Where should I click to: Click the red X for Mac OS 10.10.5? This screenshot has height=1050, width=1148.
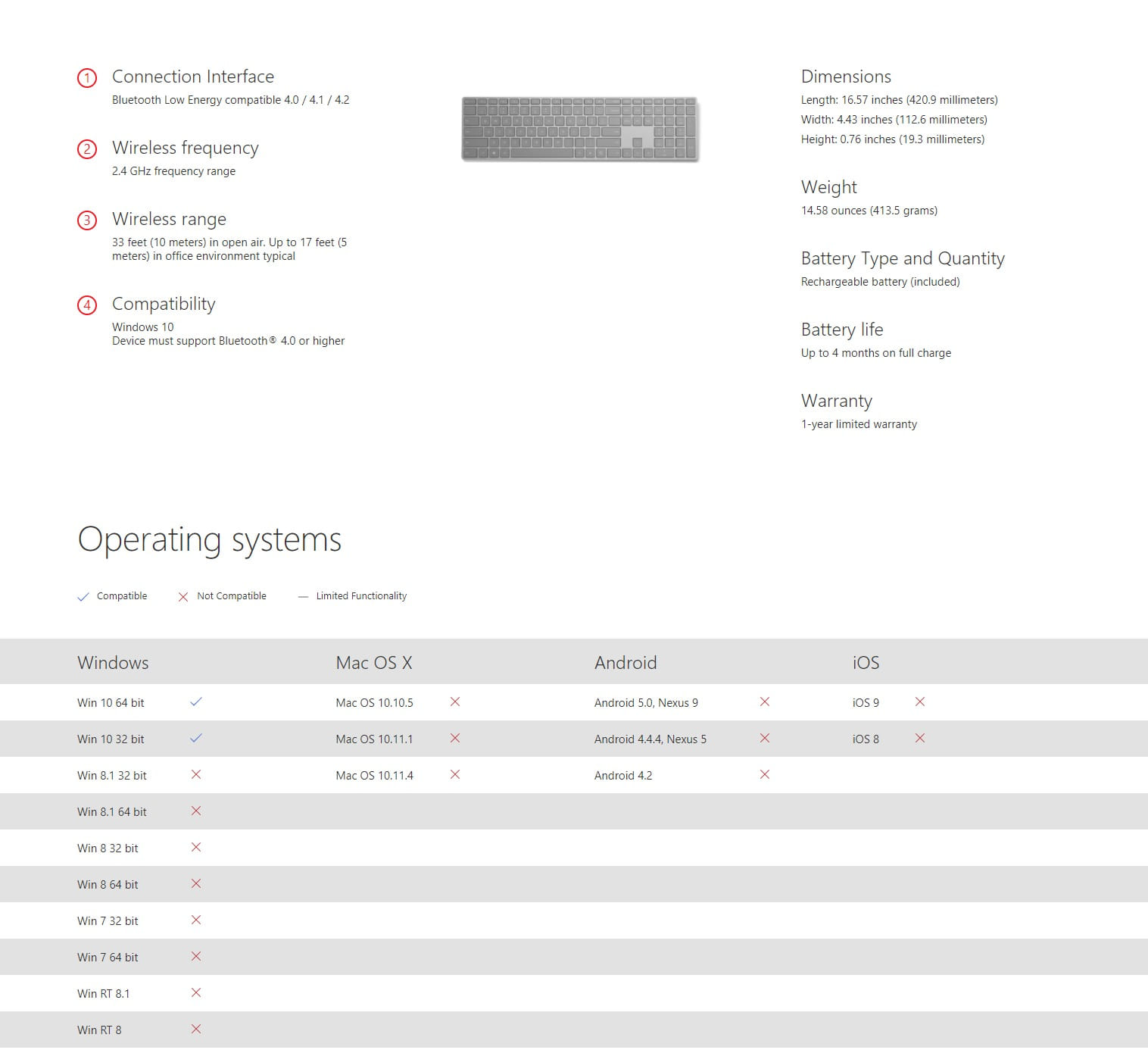(455, 702)
